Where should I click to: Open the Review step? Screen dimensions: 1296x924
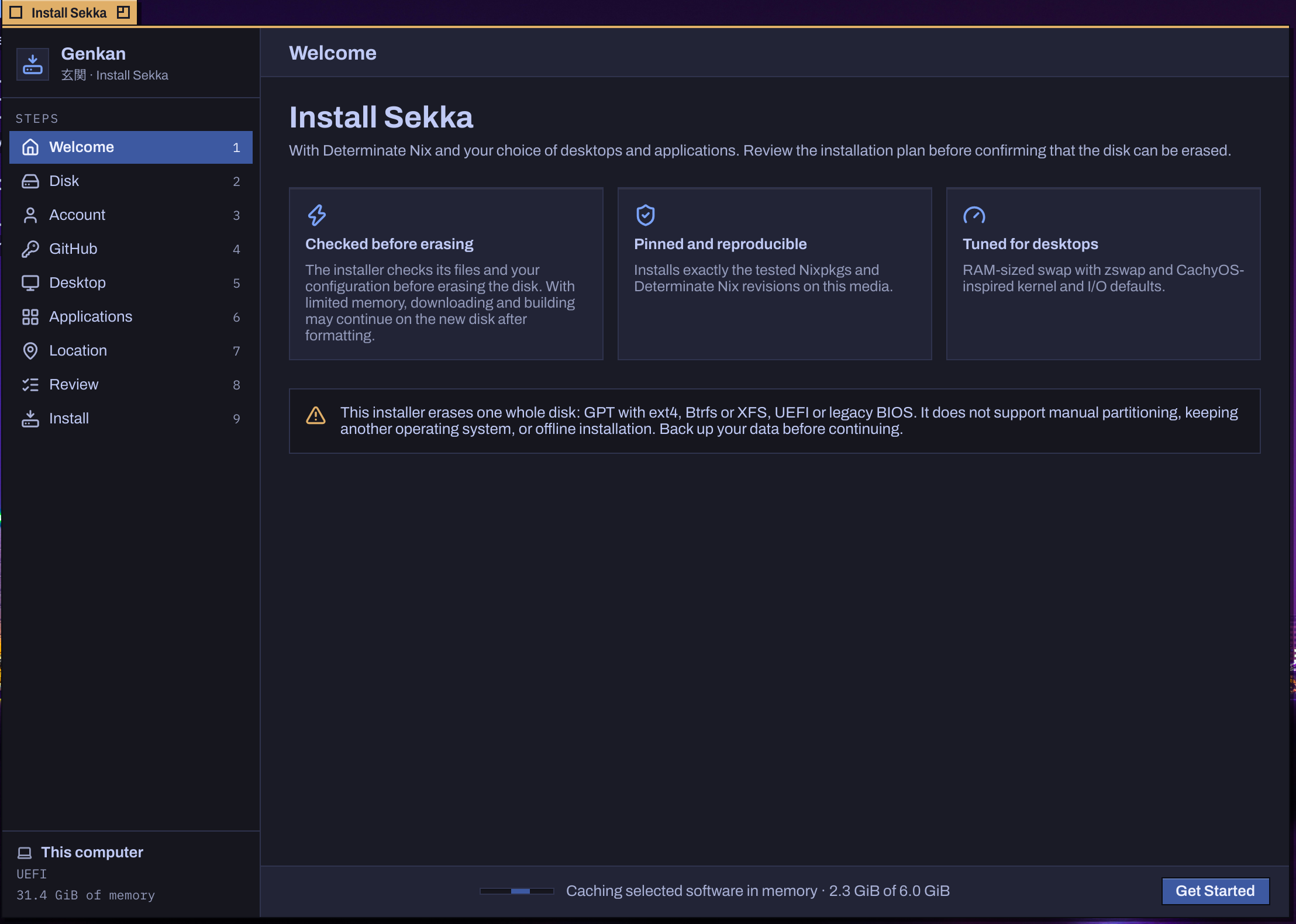(x=131, y=385)
